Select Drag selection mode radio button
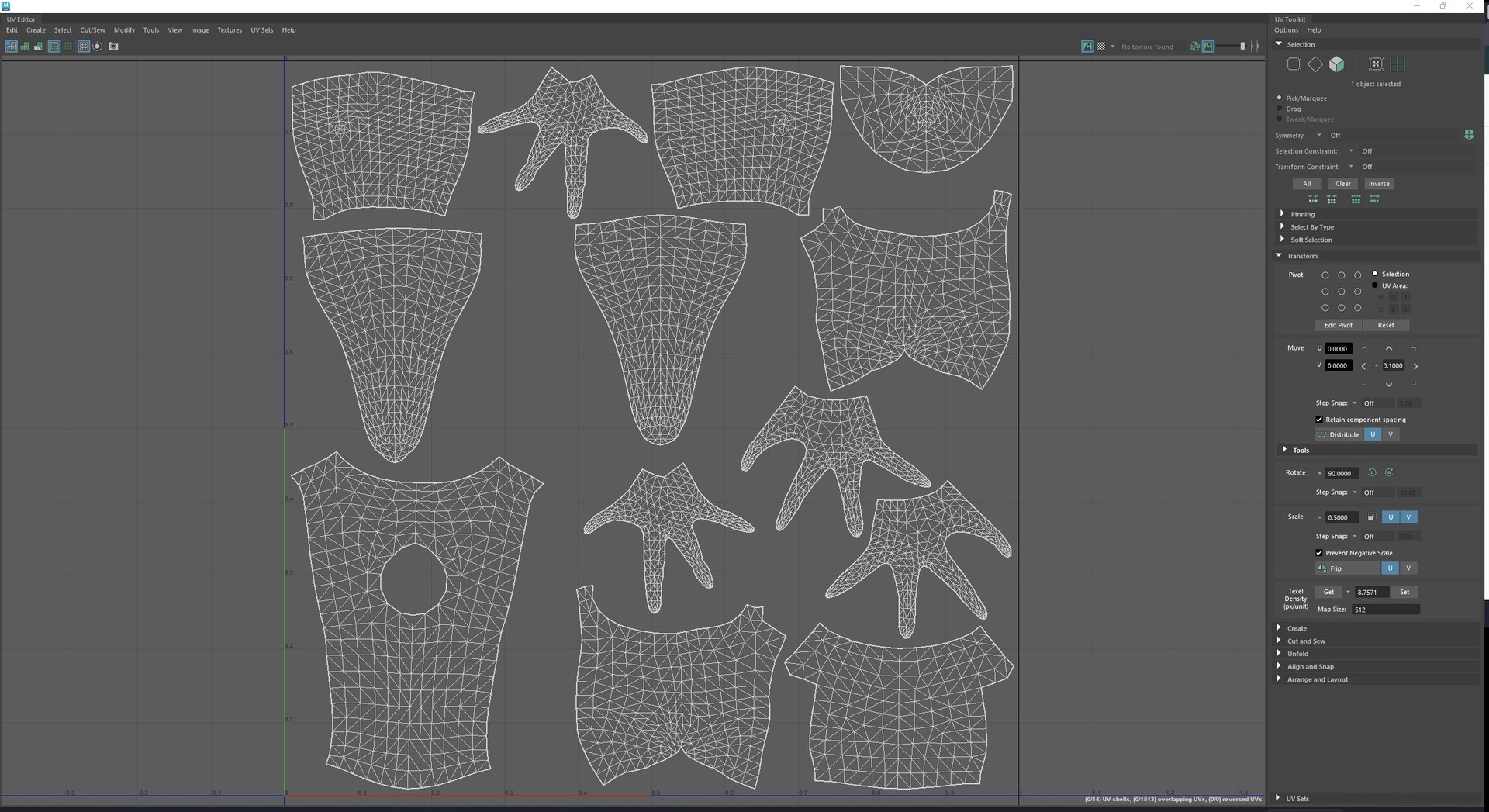This screenshot has height=812, width=1489. (x=1279, y=109)
